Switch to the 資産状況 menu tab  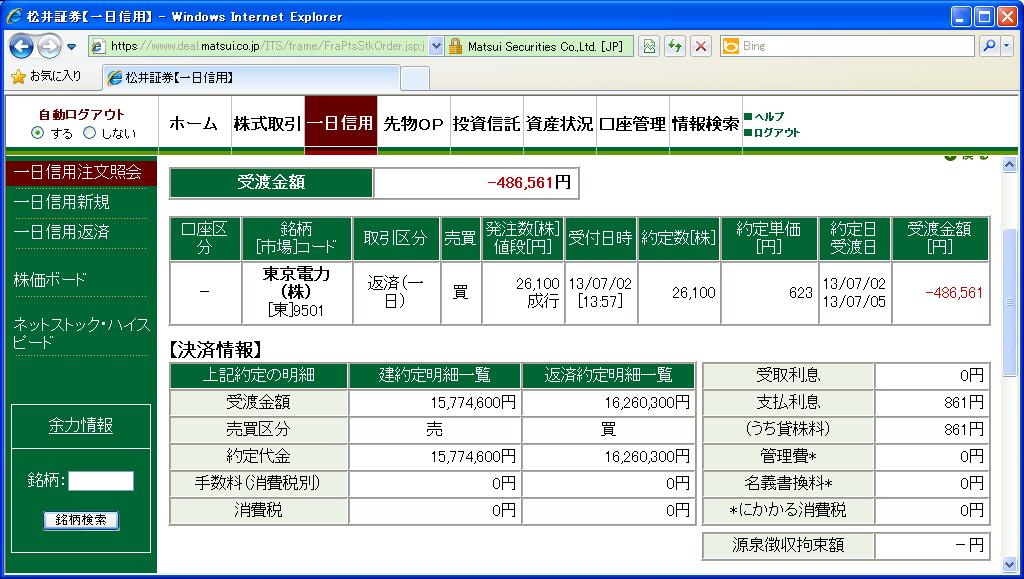click(x=559, y=124)
